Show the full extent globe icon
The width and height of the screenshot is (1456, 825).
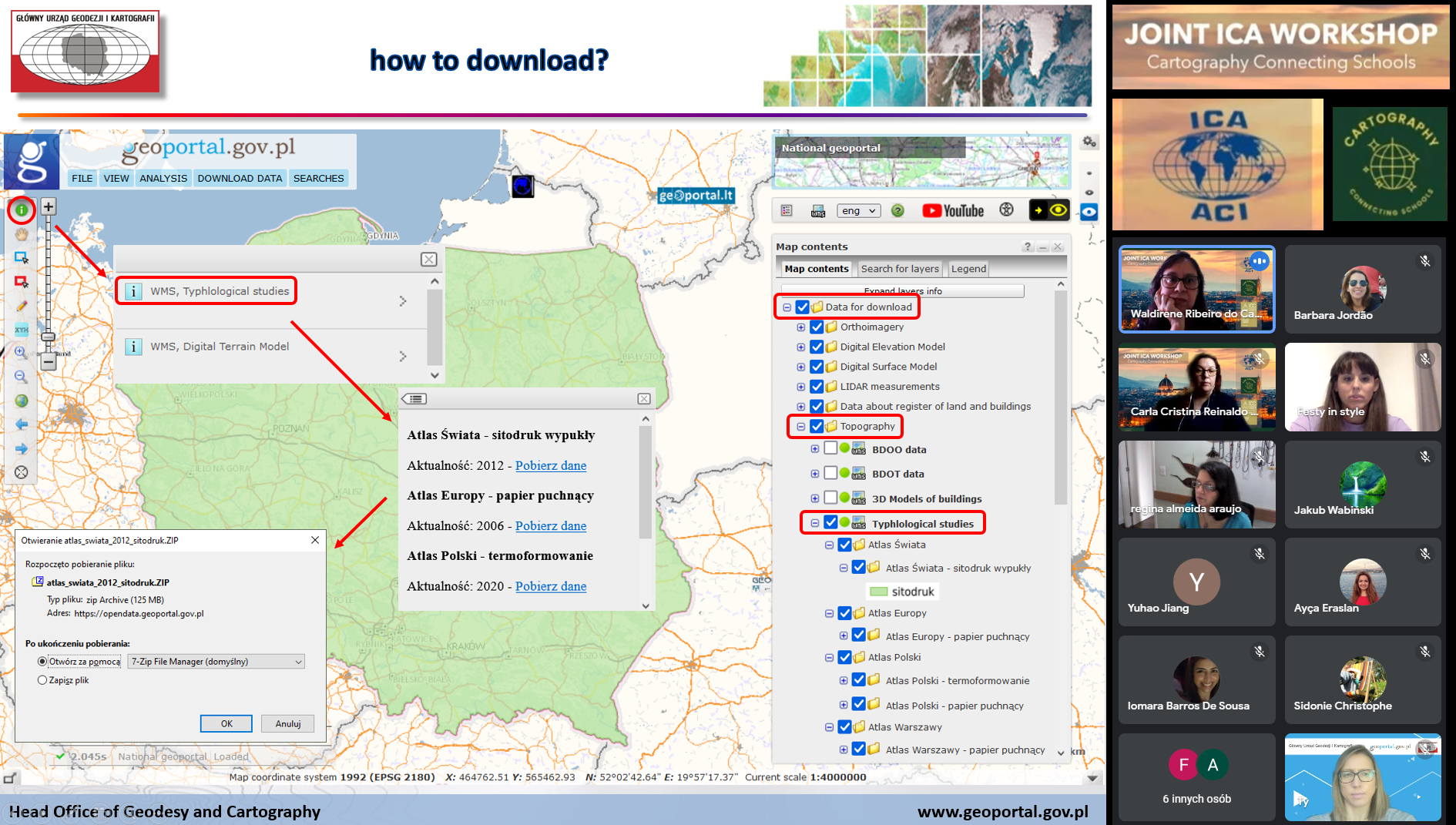point(22,401)
